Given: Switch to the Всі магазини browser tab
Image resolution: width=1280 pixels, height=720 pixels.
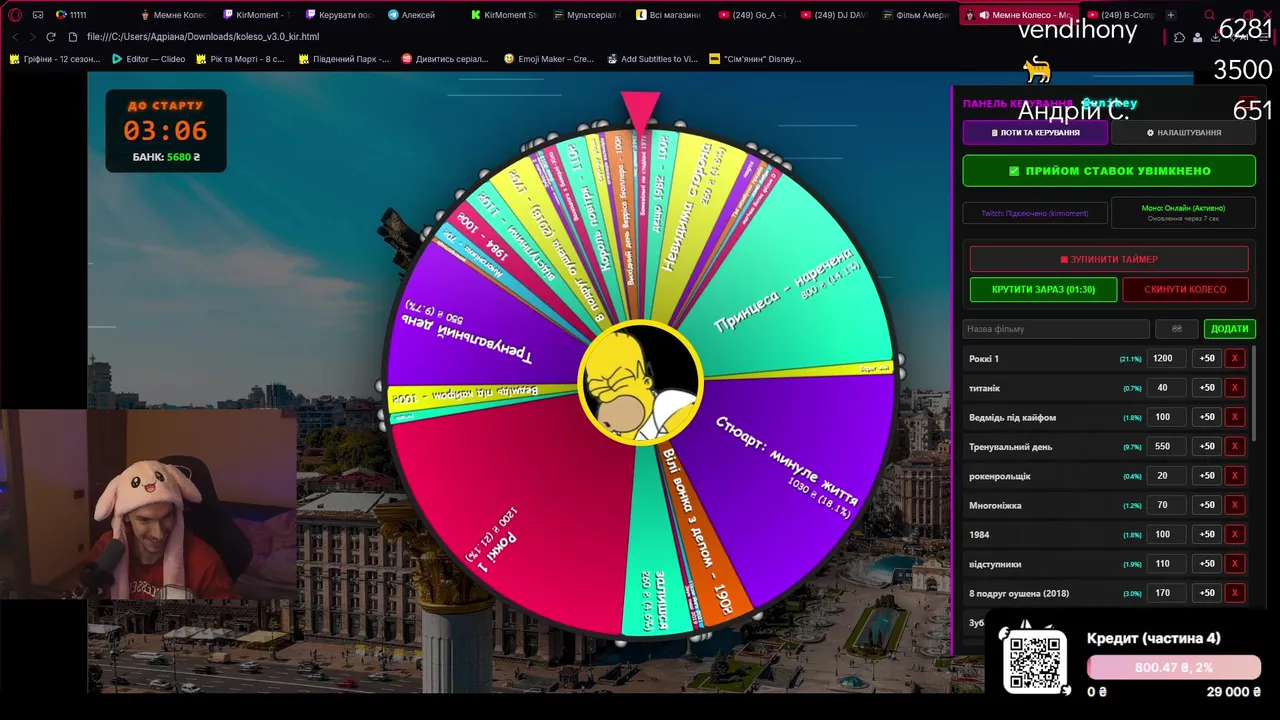Looking at the screenshot, I should coord(668,15).
